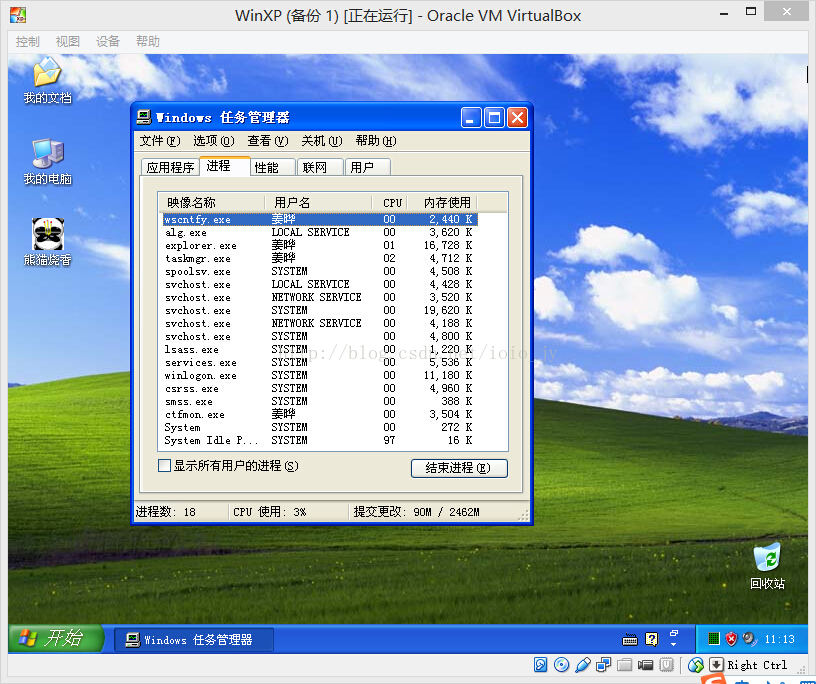Click VirtualBox keyboard capture arrow icon

tap(717, 665)
